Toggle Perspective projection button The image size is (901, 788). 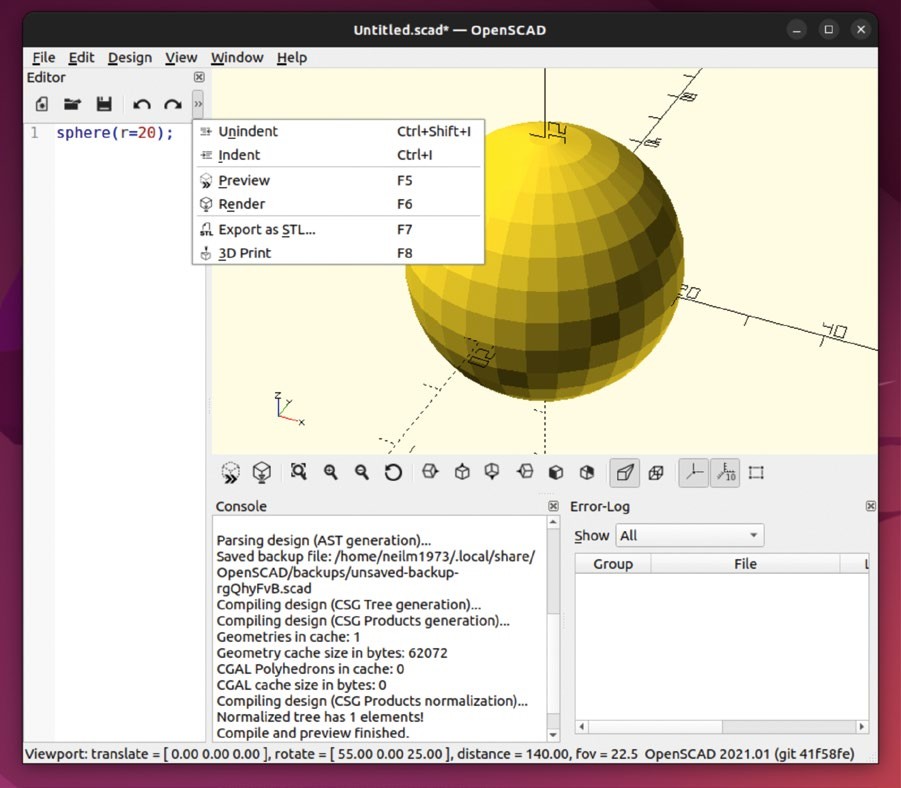(x=625, y=472)
